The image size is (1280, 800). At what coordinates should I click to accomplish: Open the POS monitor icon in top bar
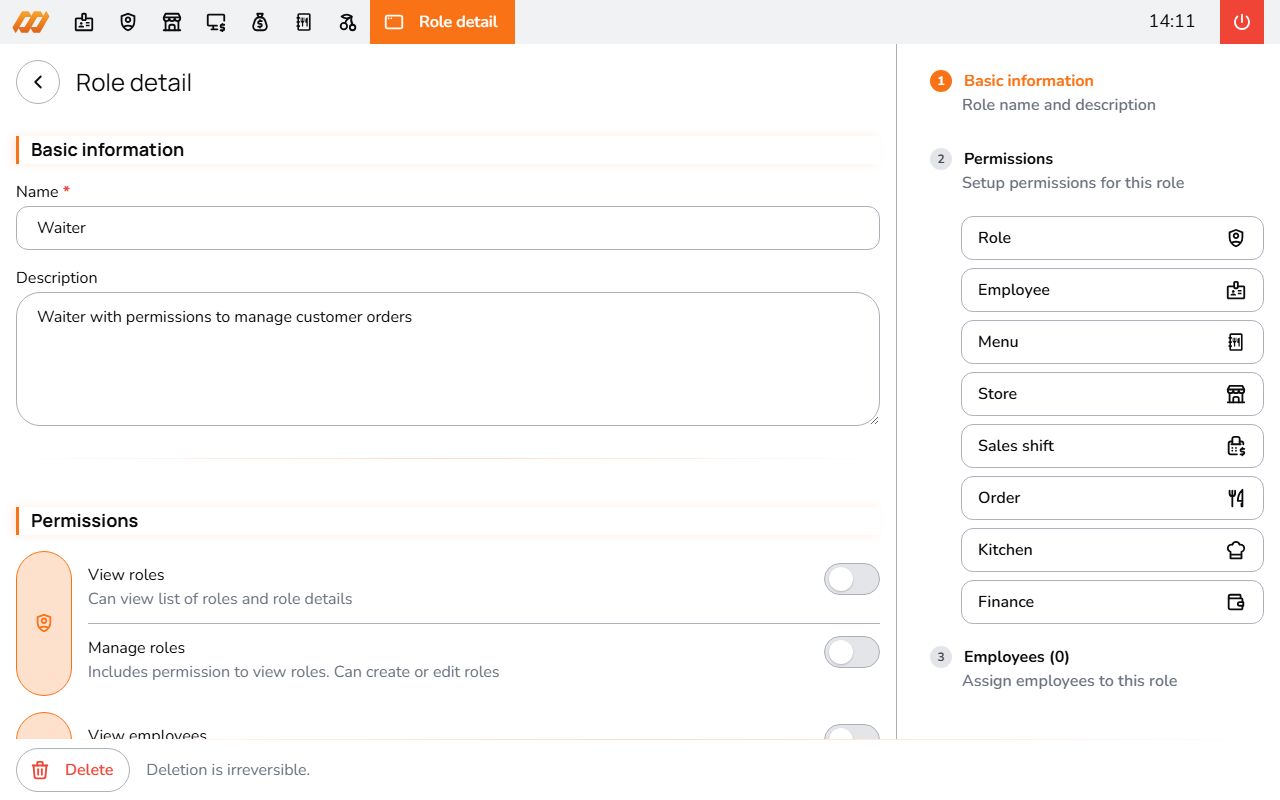pyautogui.click(x=216, y=22)
